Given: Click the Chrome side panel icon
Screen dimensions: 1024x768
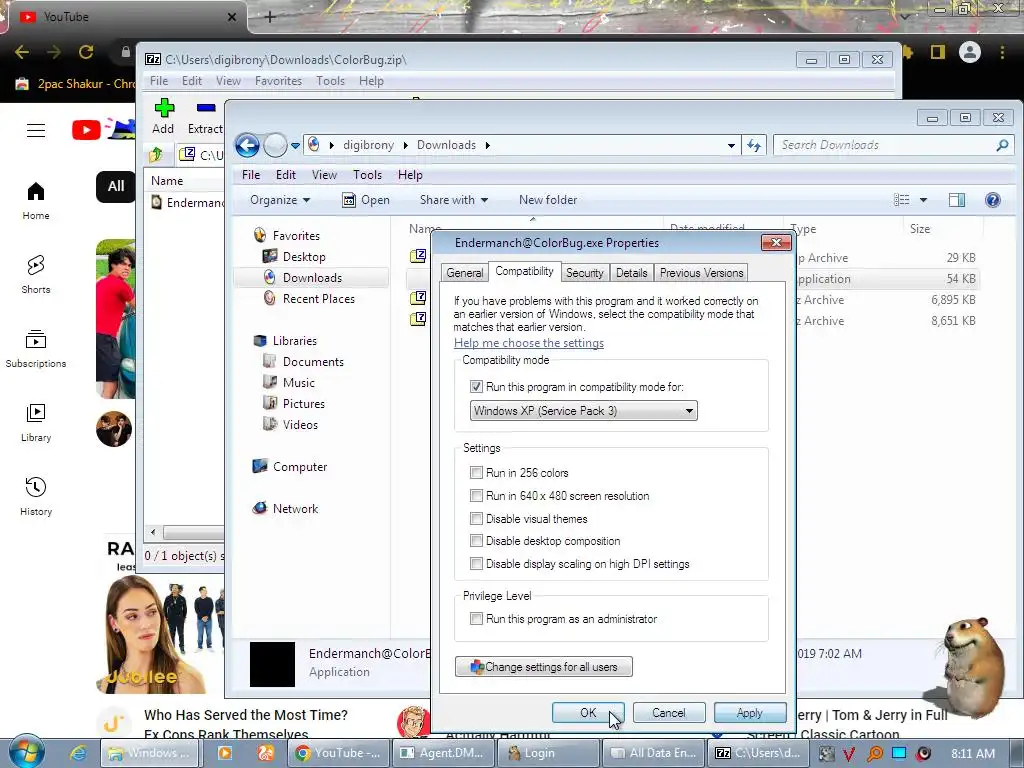Looking at the screenshot, I should [938, 52].
